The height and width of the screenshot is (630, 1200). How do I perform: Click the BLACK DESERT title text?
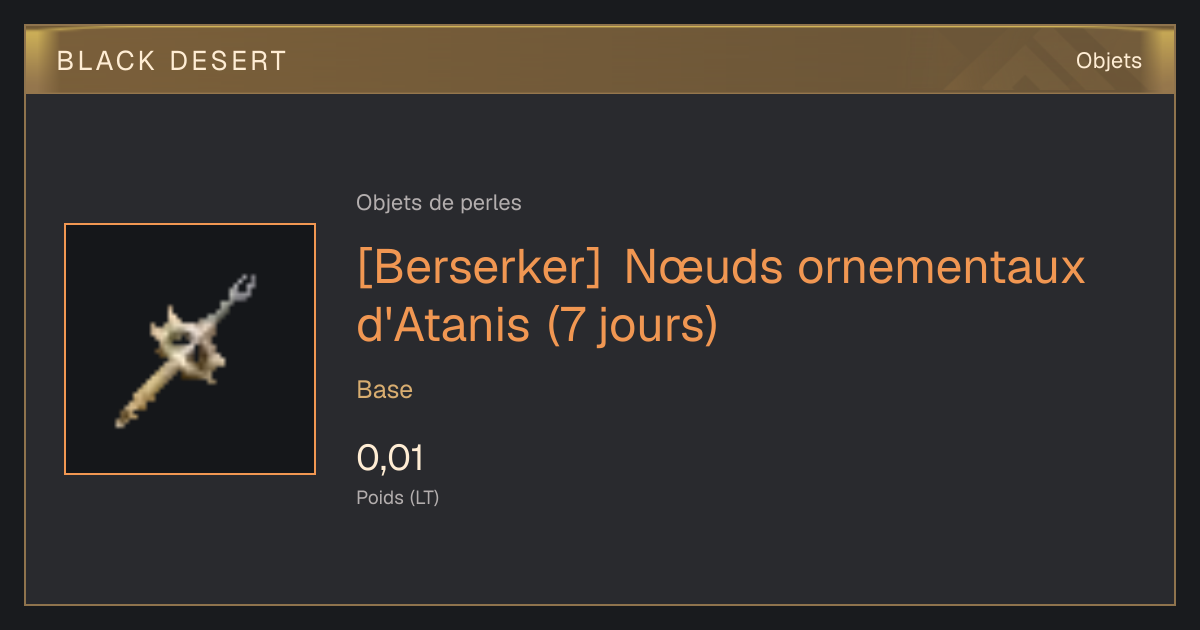pos(172,61)
